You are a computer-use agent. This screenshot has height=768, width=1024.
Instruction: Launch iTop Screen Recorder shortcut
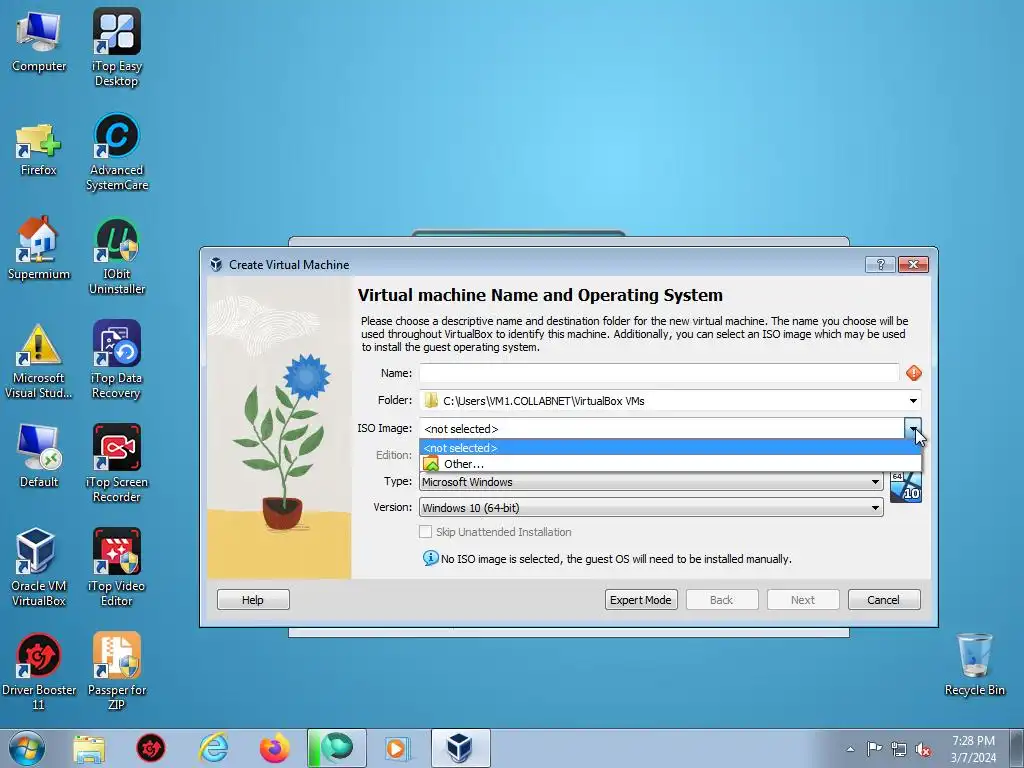pyautogui.click(x=116, y=464)
